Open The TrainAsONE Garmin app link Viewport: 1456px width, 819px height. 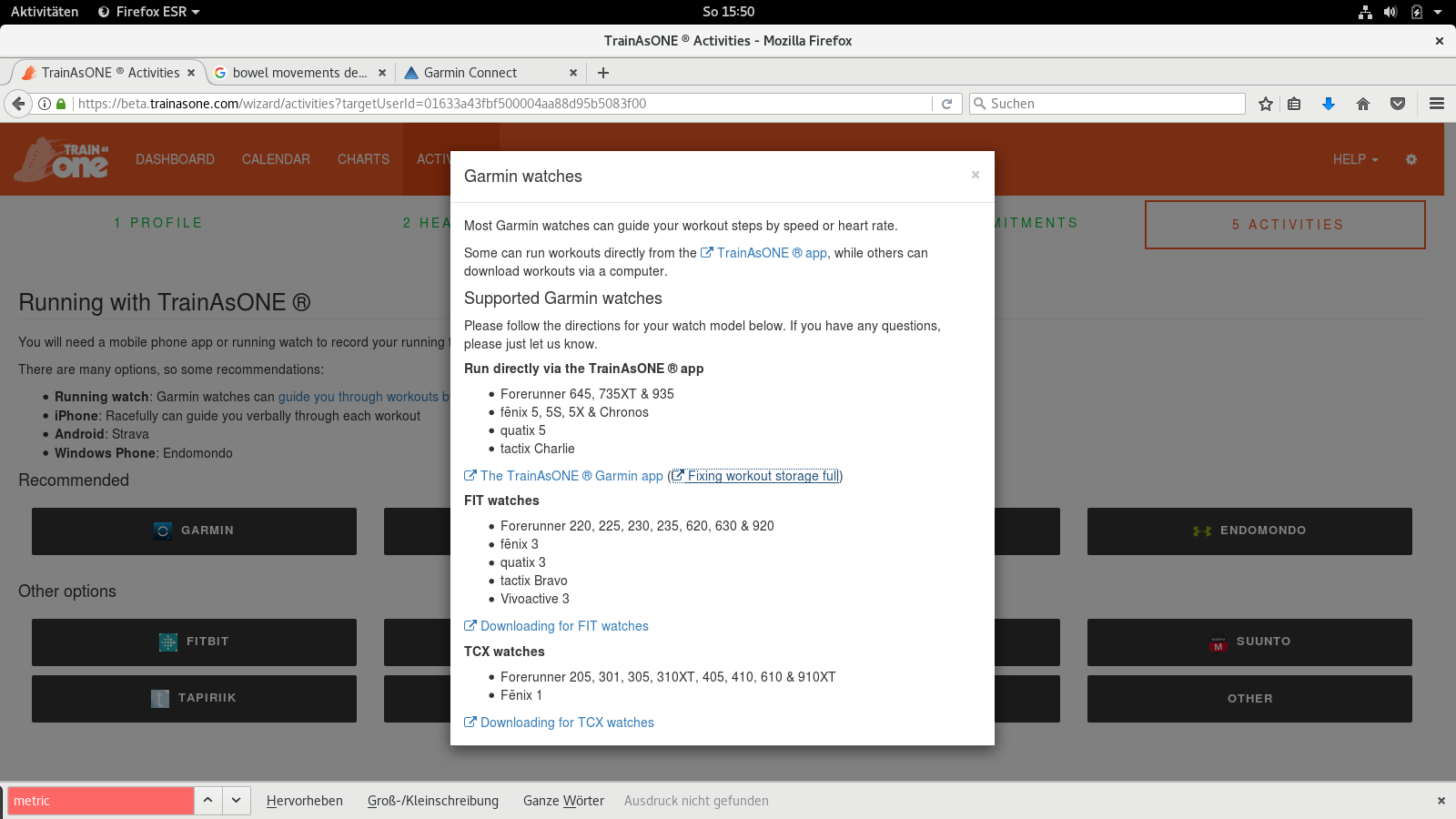tap(563, 476)
